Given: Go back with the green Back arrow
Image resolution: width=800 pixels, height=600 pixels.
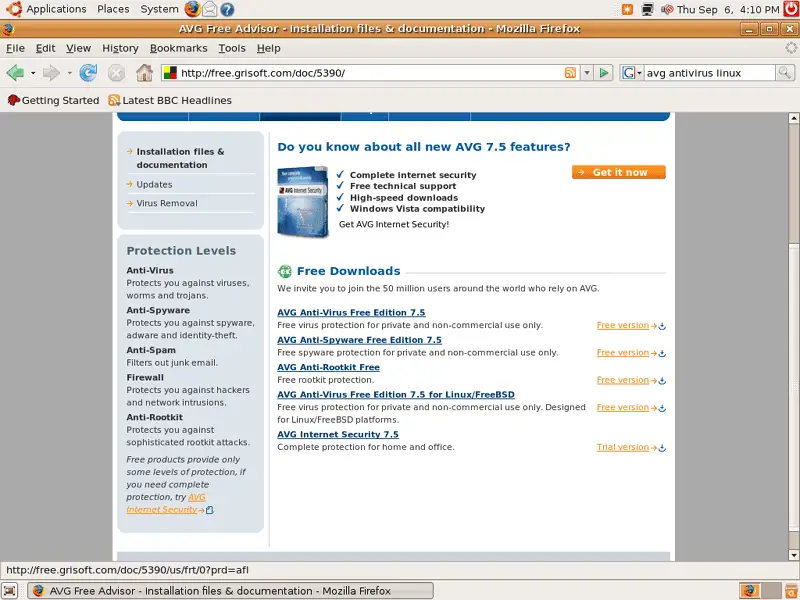Looking at the screenshot, I should click(15, 73).
